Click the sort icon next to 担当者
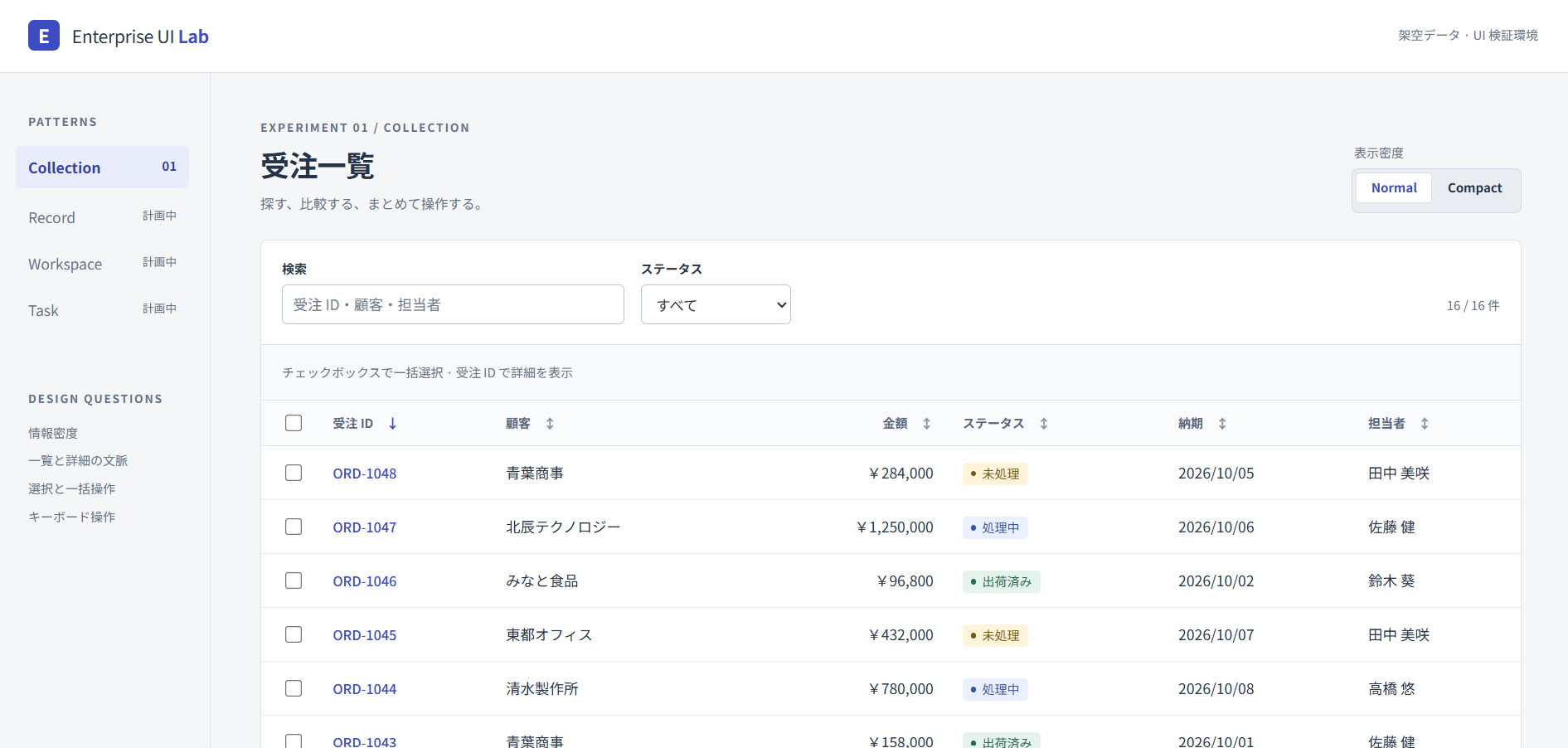The width and height of the screenshot is (1568, 748). click(x=1425, y=424)
